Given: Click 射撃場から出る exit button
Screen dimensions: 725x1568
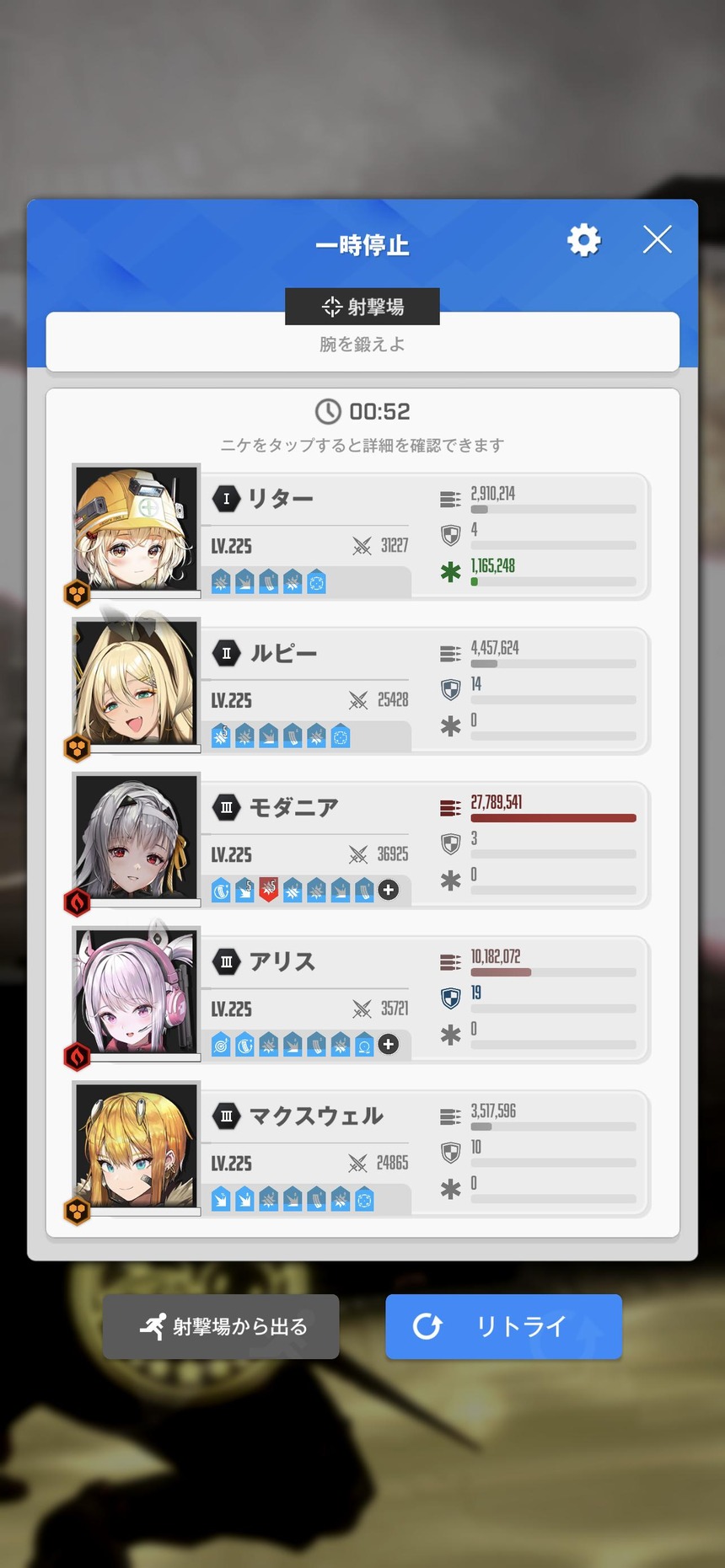Looking at the screenshot, I should (x=221, y=1326).
